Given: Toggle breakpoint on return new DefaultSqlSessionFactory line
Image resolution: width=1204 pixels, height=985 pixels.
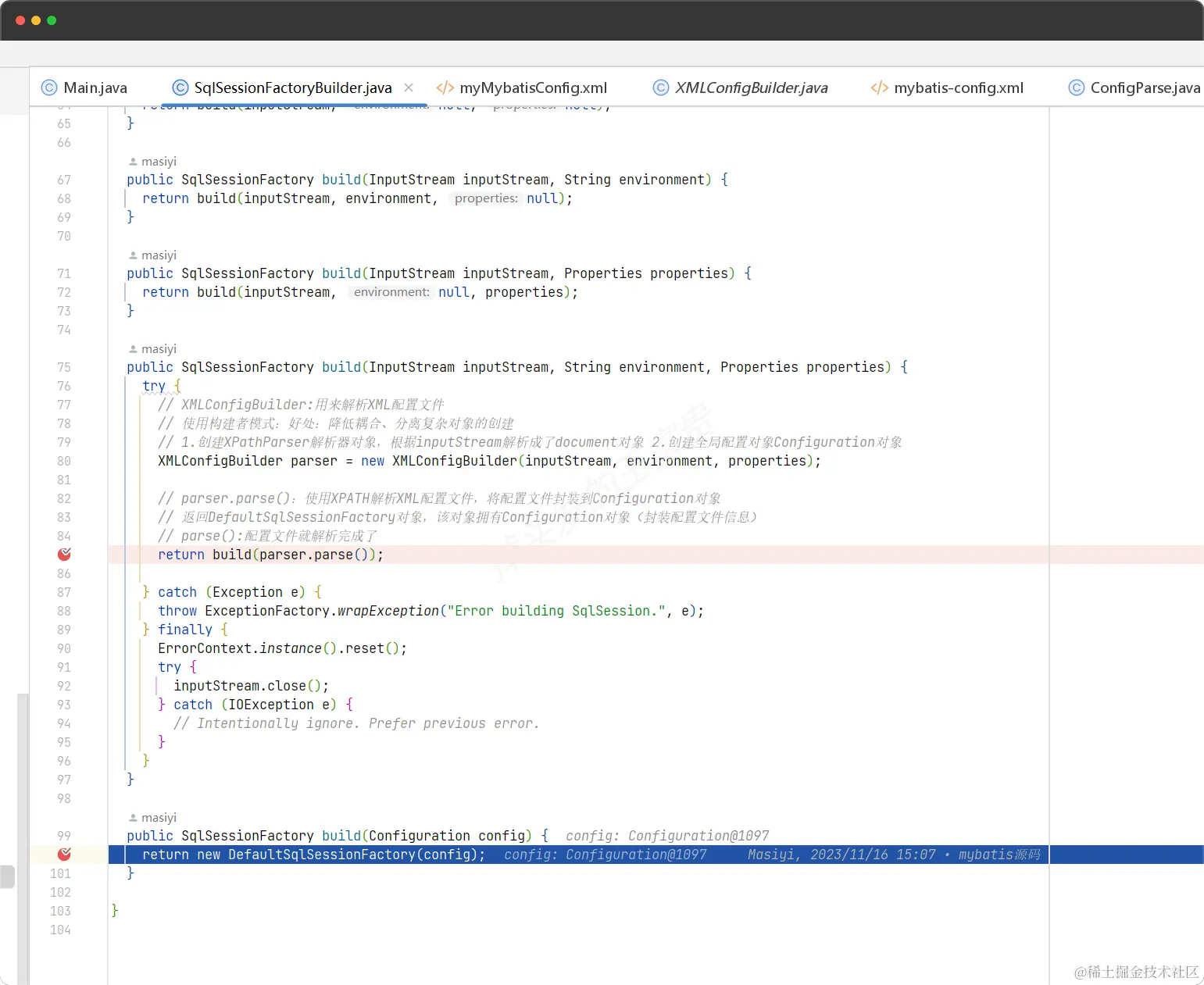Looking at the screenshot, I should (64, 854).
